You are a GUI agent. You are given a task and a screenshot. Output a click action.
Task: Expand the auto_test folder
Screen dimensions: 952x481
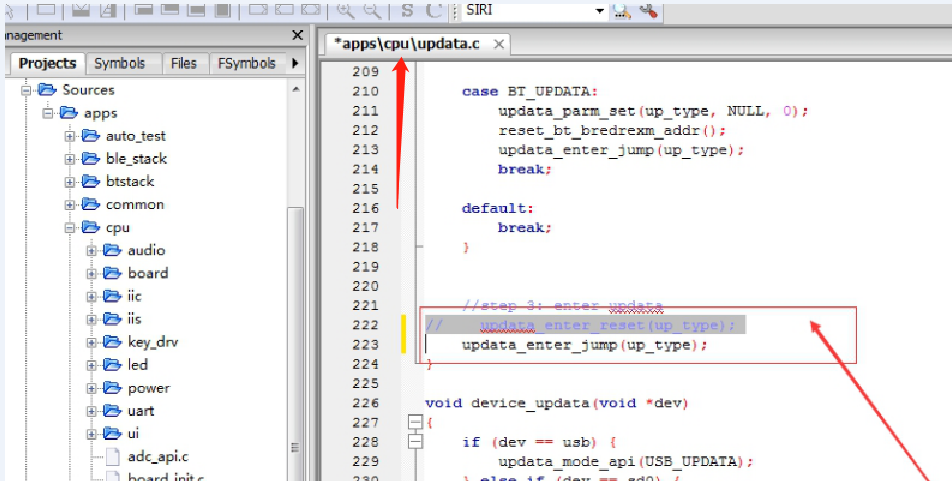(69, 137)
